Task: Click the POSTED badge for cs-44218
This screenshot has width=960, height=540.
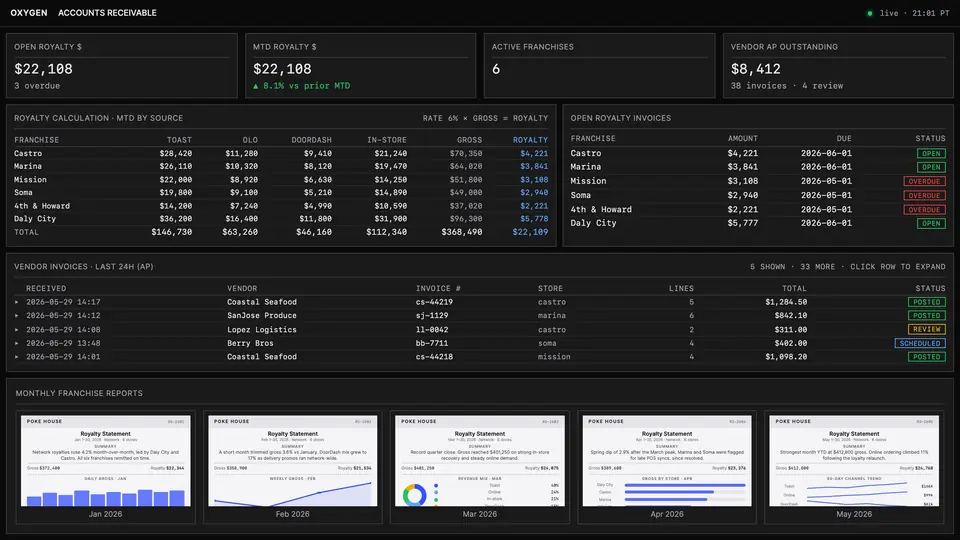Action: pos(926,356)
